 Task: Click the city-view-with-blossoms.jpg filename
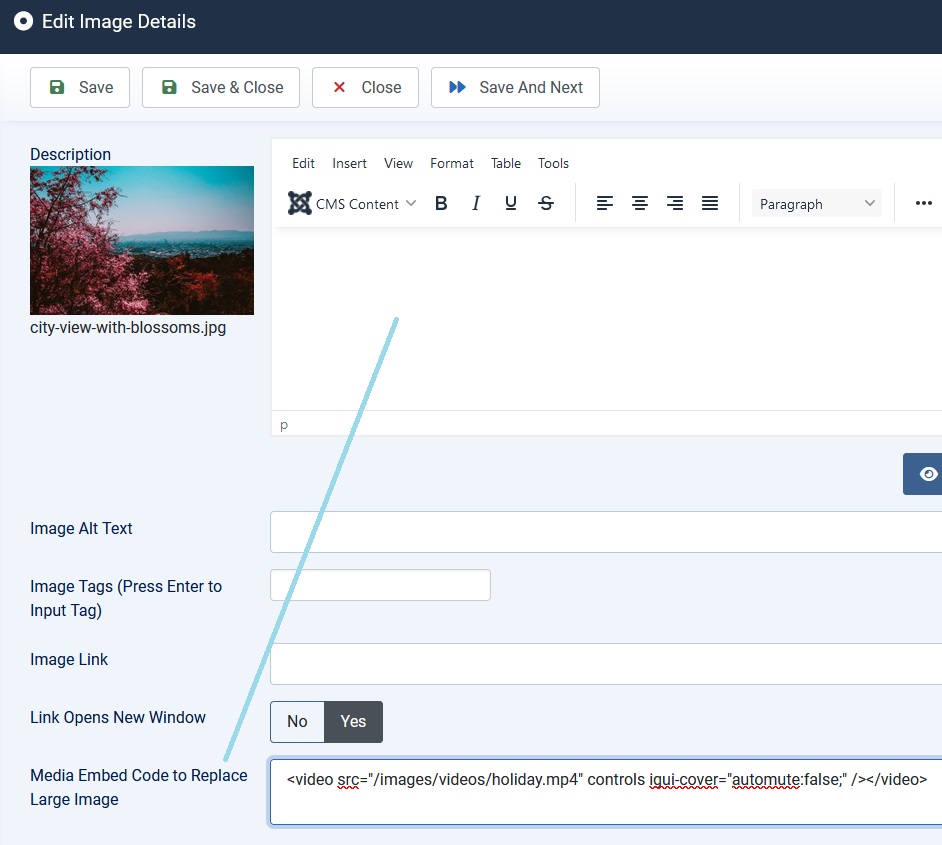point(128,328)
